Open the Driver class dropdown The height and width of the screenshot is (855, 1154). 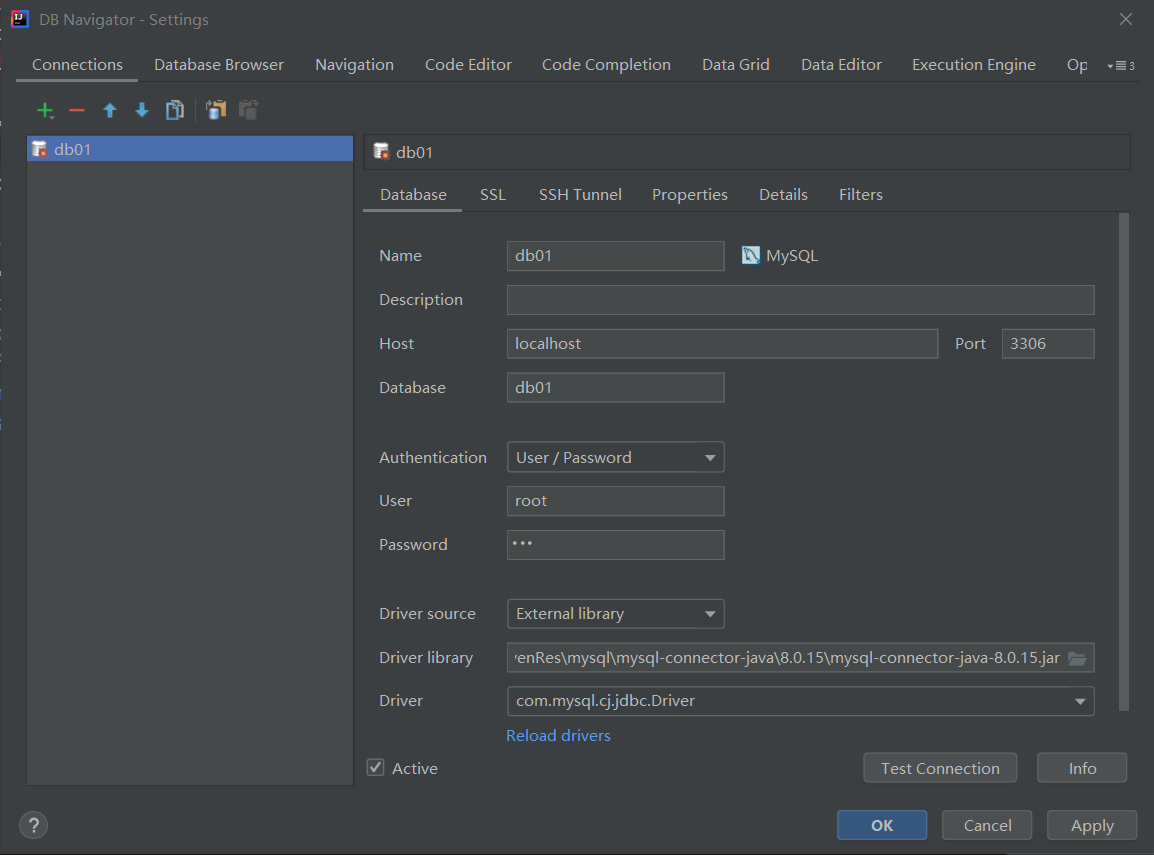click(x=1080, y=701)
